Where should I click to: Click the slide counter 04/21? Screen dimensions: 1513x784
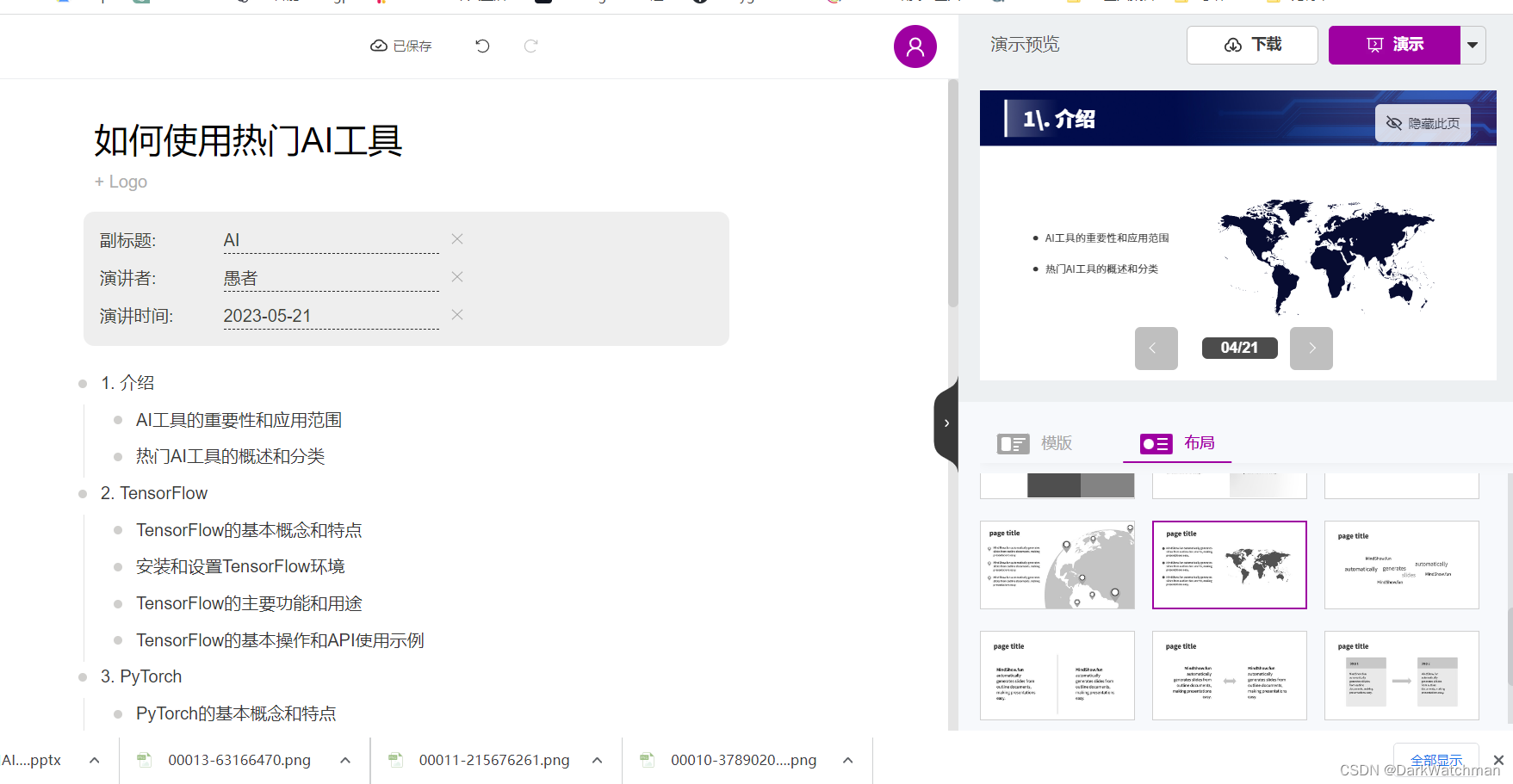1239,348
